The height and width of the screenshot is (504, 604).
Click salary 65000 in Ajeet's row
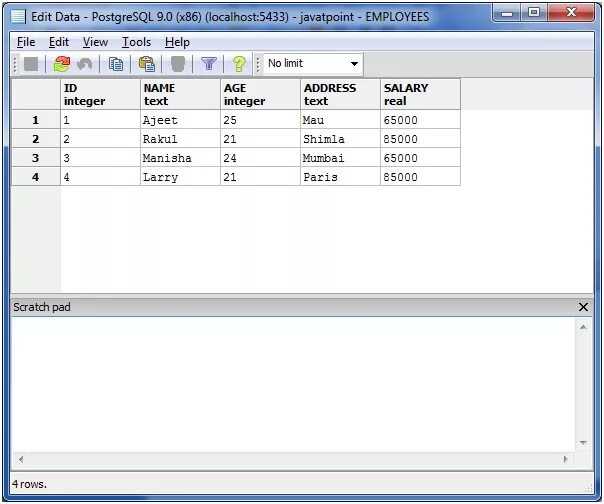420,120
